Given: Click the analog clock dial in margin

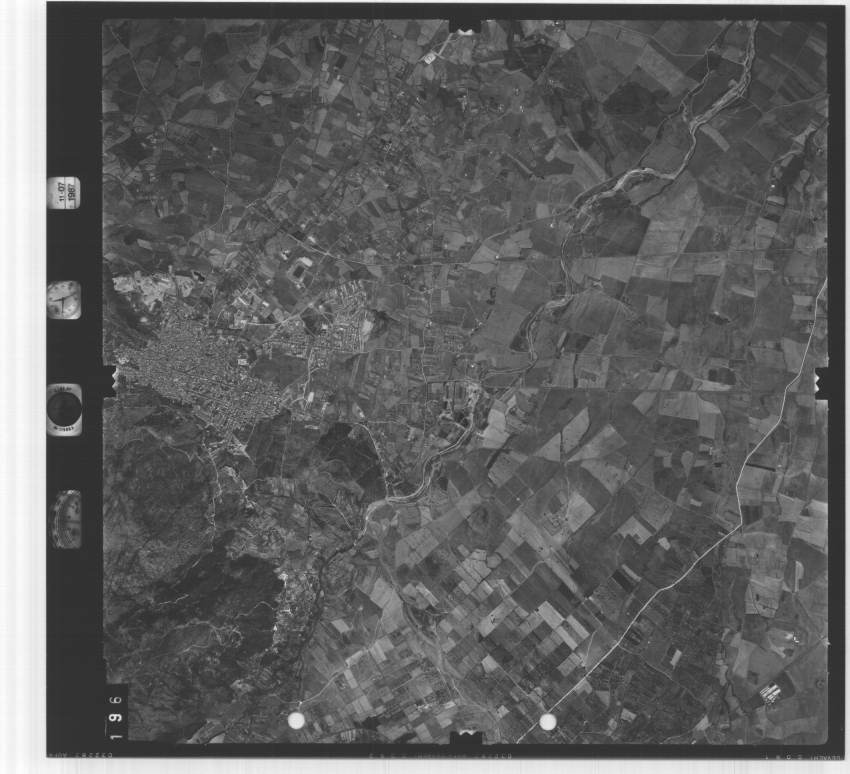Looking at the screenshot, I should tap(64, 299).
